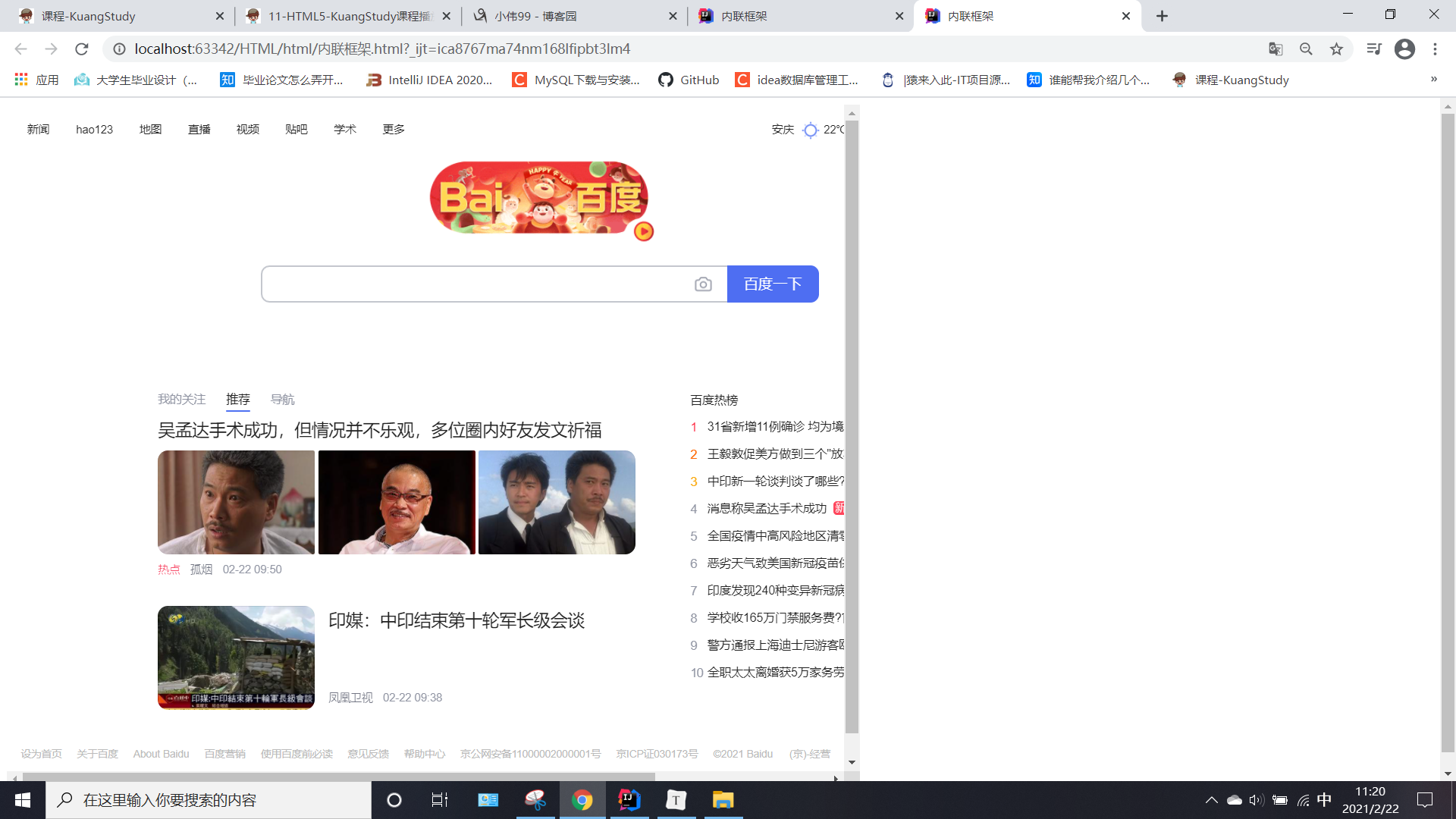
Task: Open the GitHub bookmark
Action: (689, 80)
